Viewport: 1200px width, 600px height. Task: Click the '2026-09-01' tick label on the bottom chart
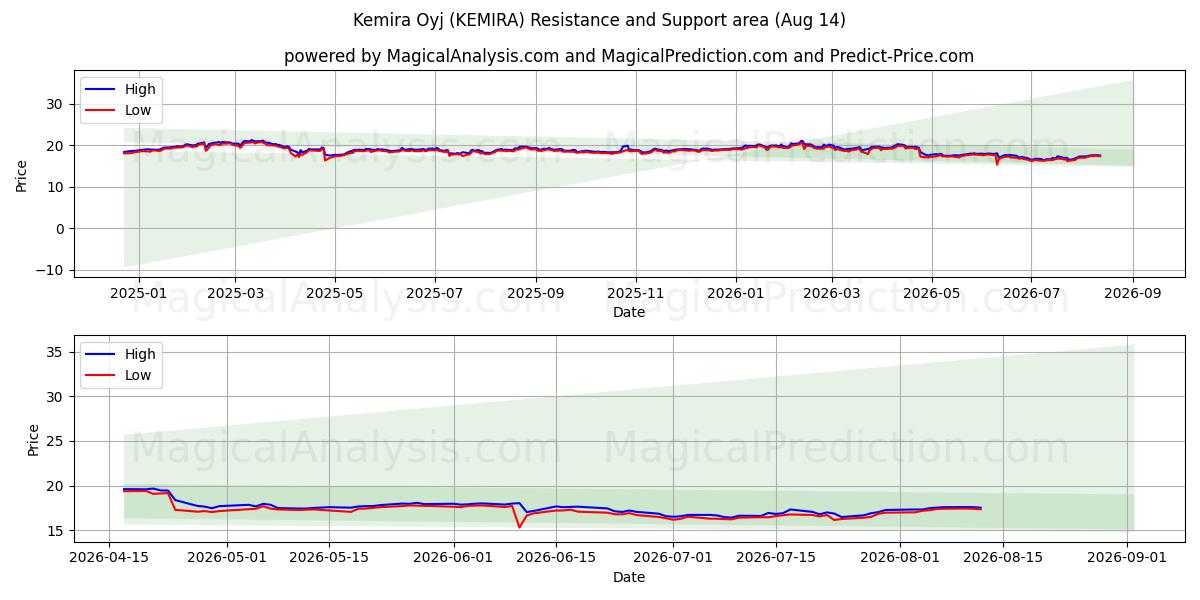click(x=1128, y=559)
